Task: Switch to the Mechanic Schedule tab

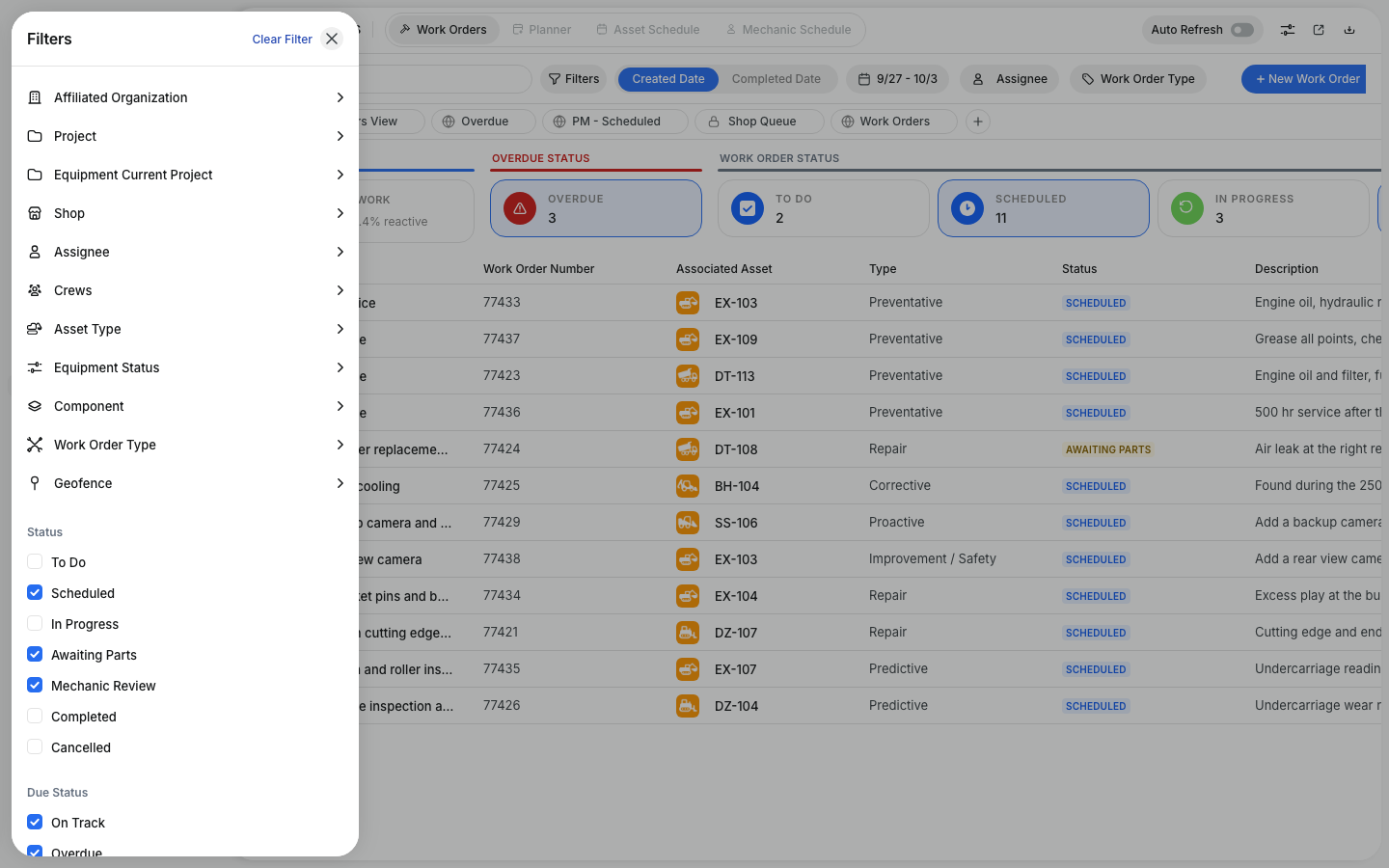Action: click(789, 30)
